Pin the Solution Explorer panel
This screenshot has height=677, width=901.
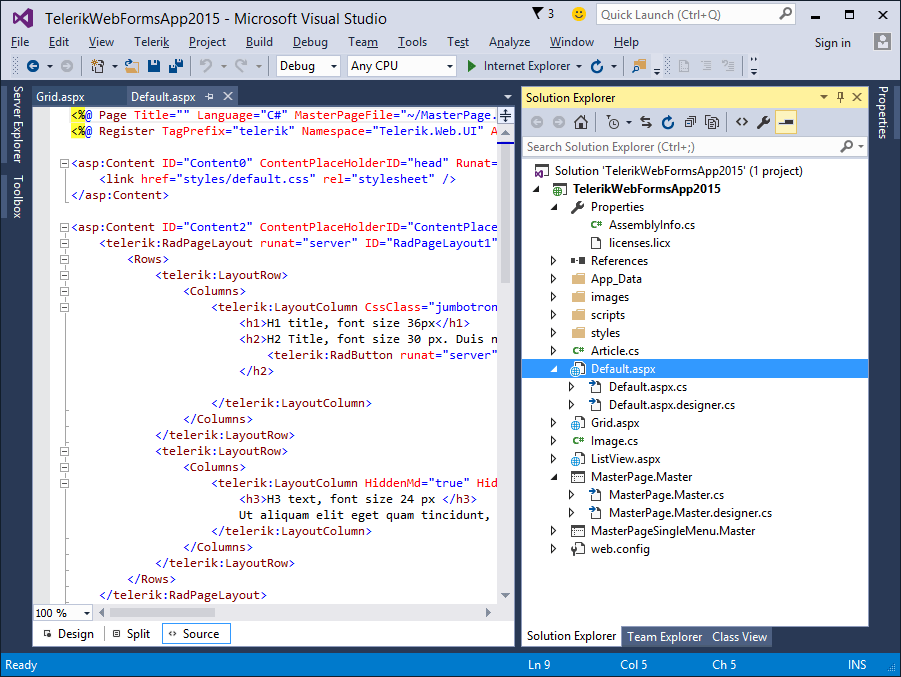click(x=840, y=97)
